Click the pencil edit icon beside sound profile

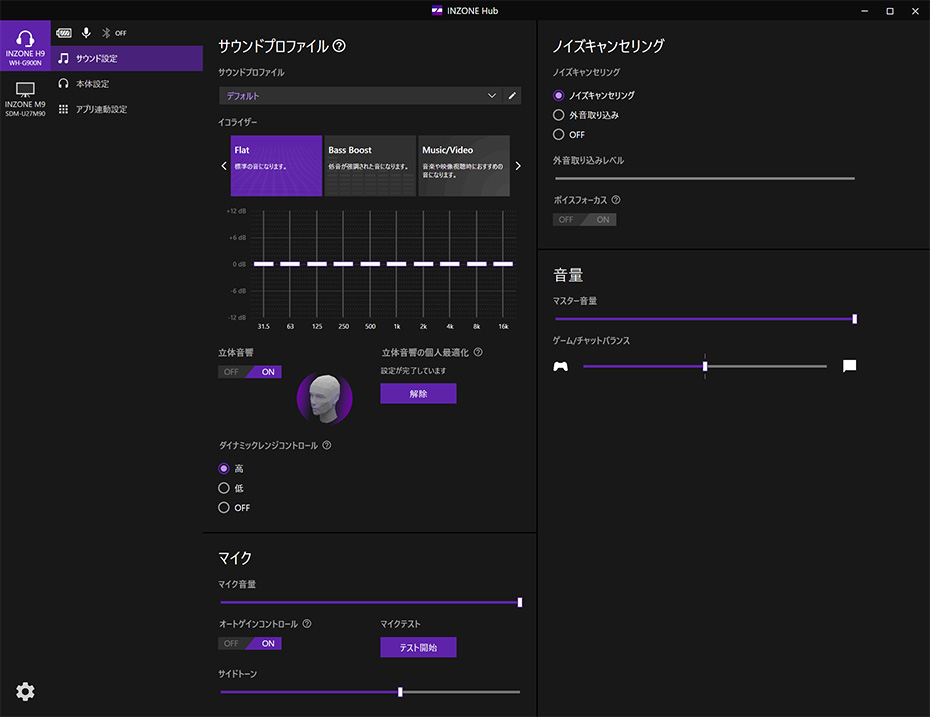pyautogui.click(x=513, y=96)
